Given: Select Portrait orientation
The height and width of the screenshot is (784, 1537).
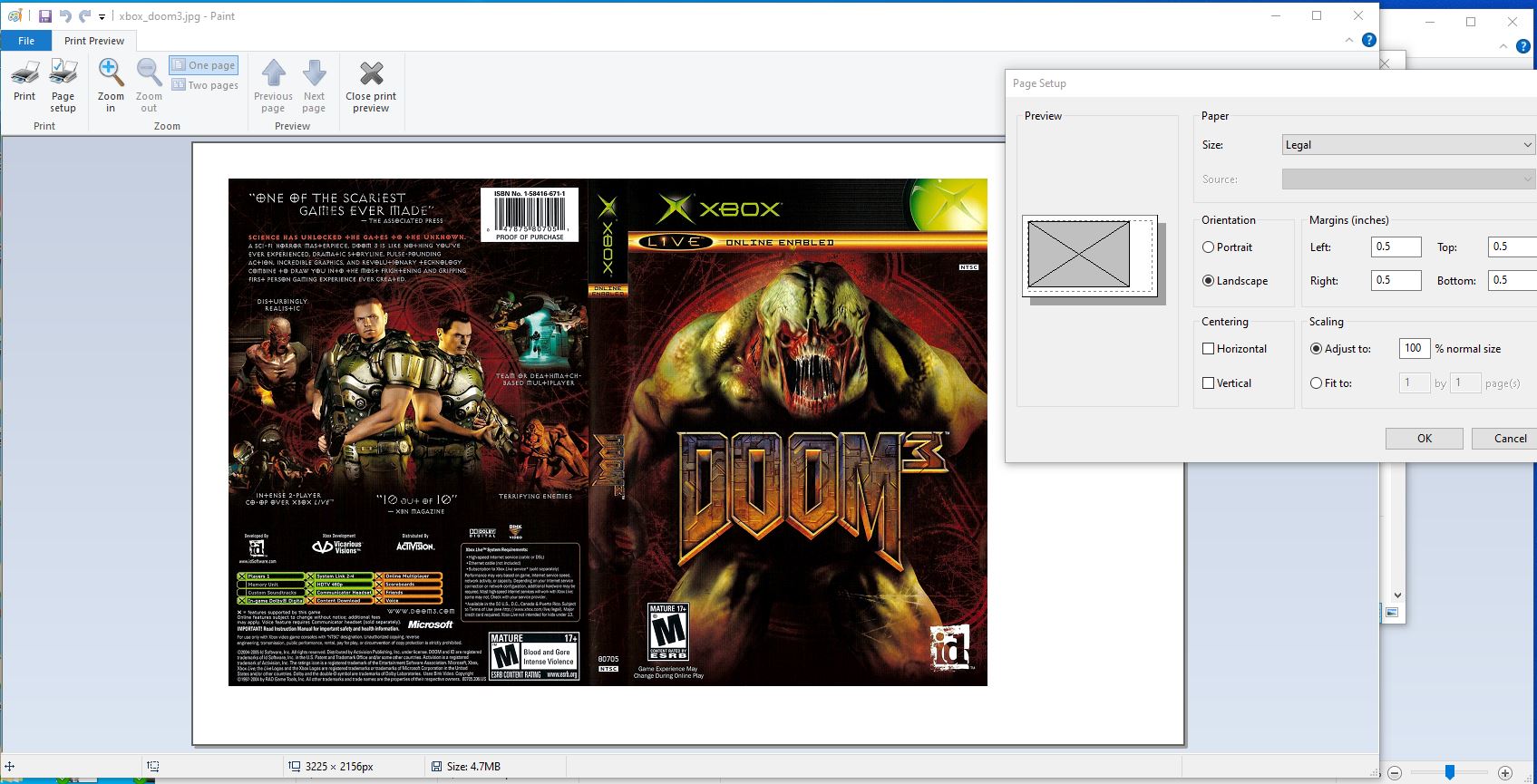Looking at the screenshot, I should (x=1227, y=247).
